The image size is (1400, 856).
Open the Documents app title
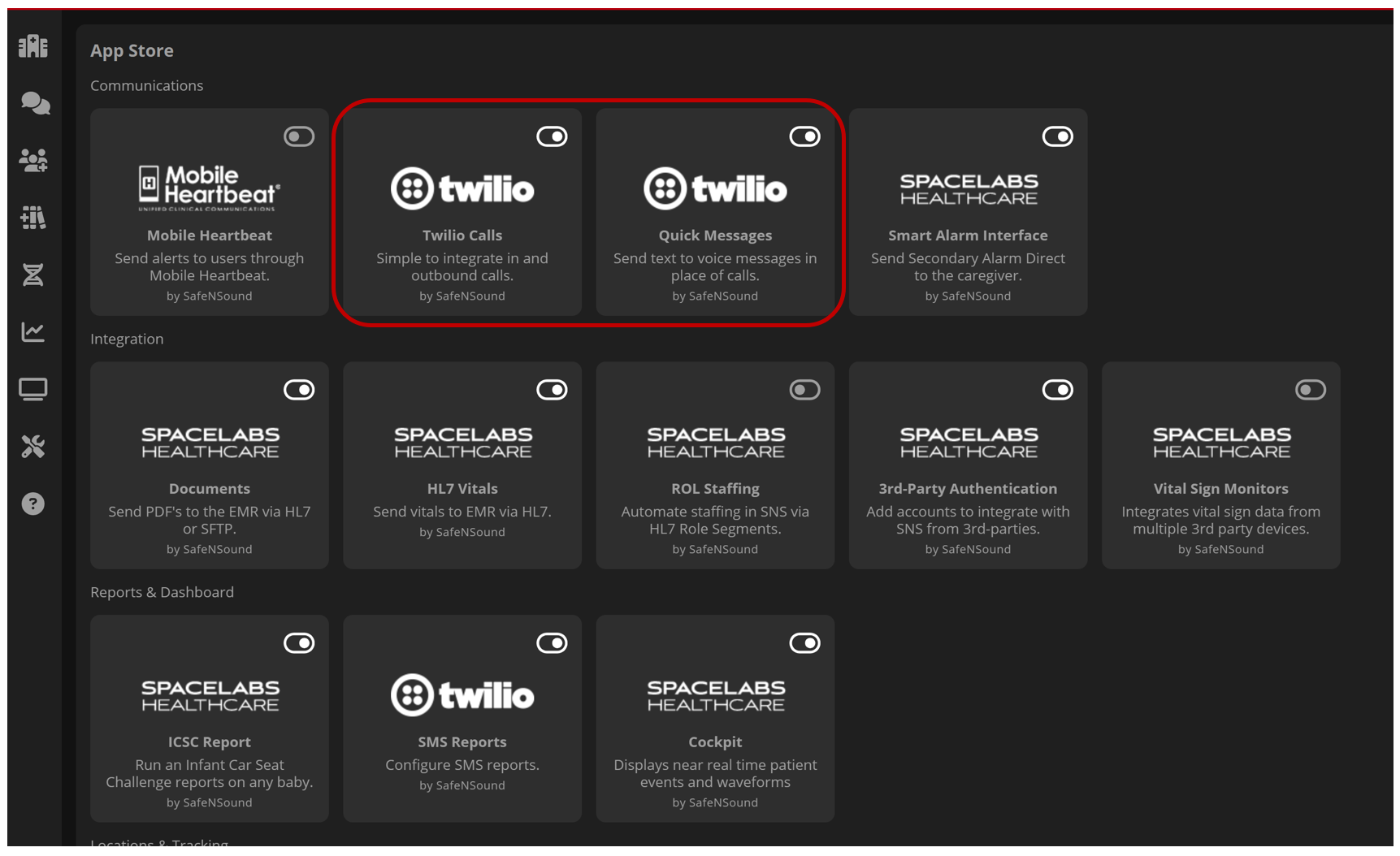(210, 489)
